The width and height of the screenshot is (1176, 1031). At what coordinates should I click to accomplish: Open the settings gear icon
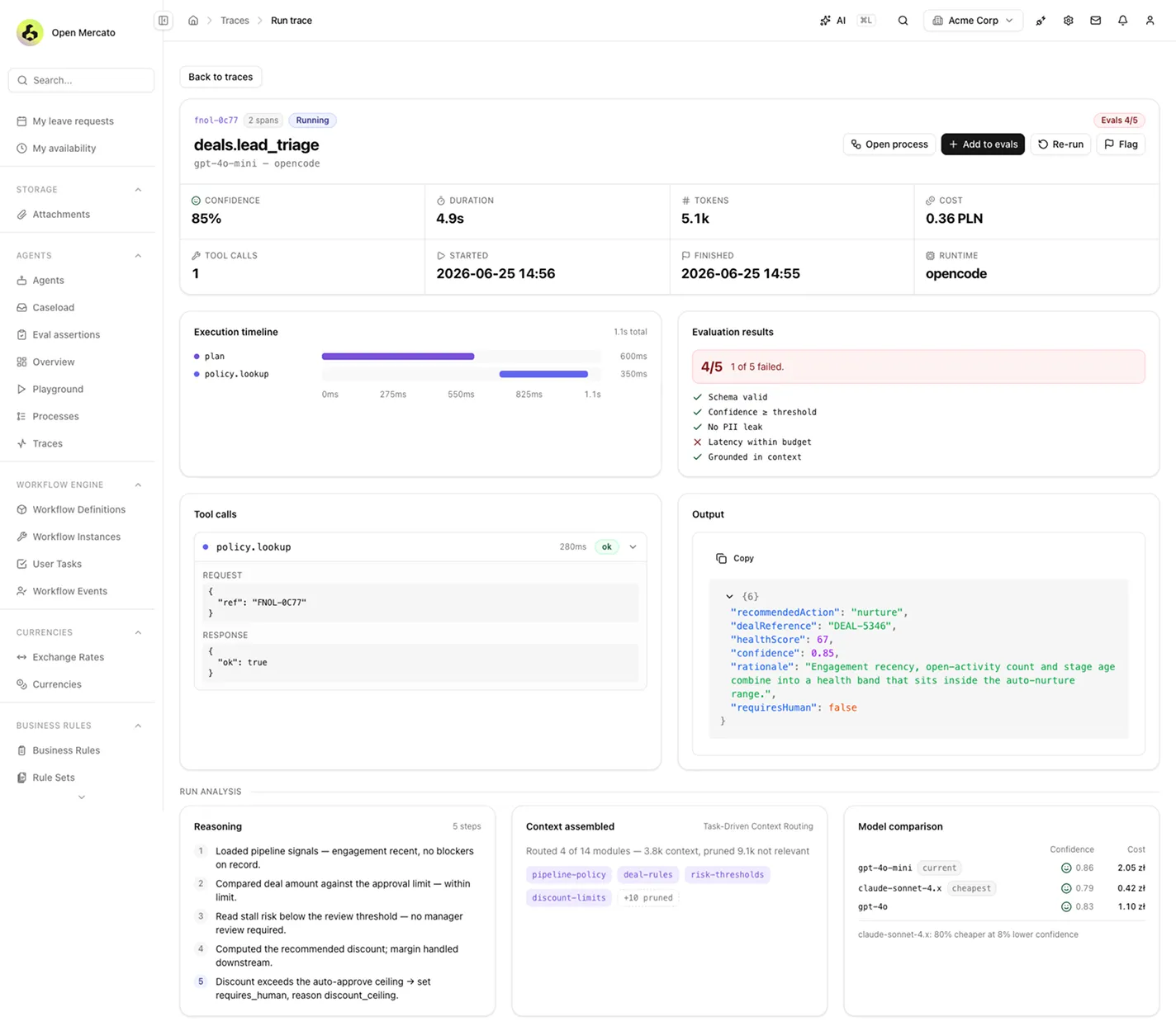click(x=1069, y=21)
